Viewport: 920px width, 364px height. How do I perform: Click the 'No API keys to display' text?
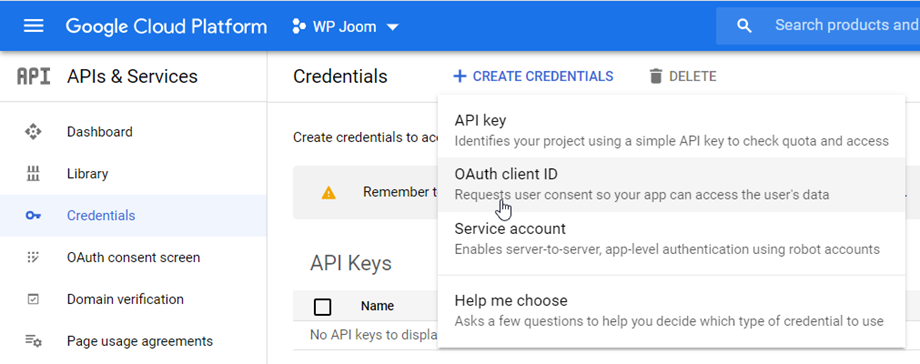(x=374, y=335)
